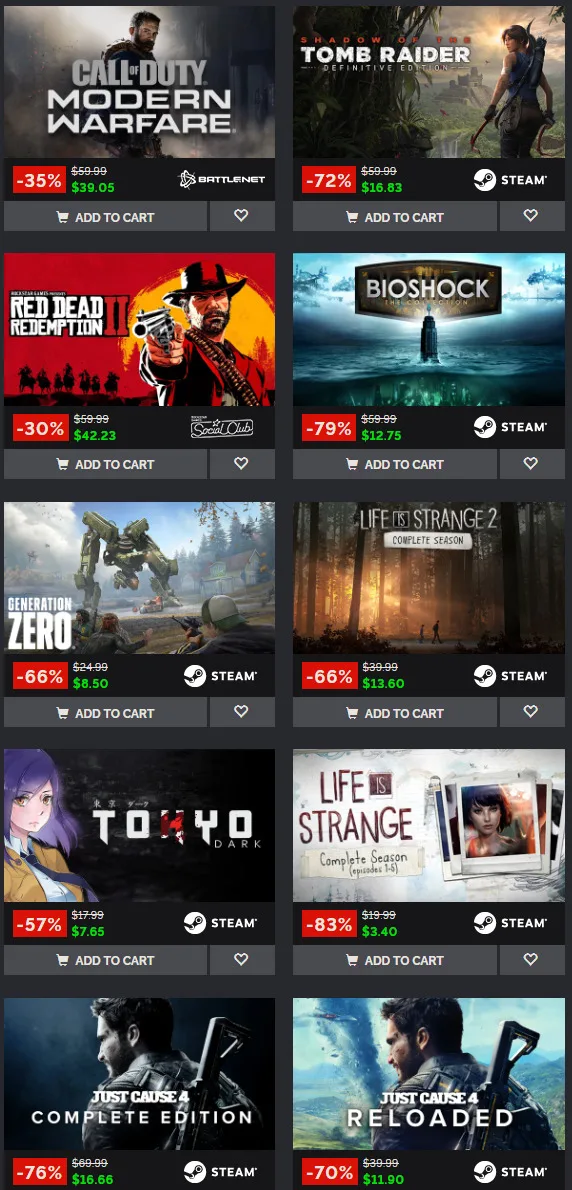The image size is (572, 1190).
Task: Toggle wishlist heart for Call of Duty Modern Warfare
Action: 242,216
